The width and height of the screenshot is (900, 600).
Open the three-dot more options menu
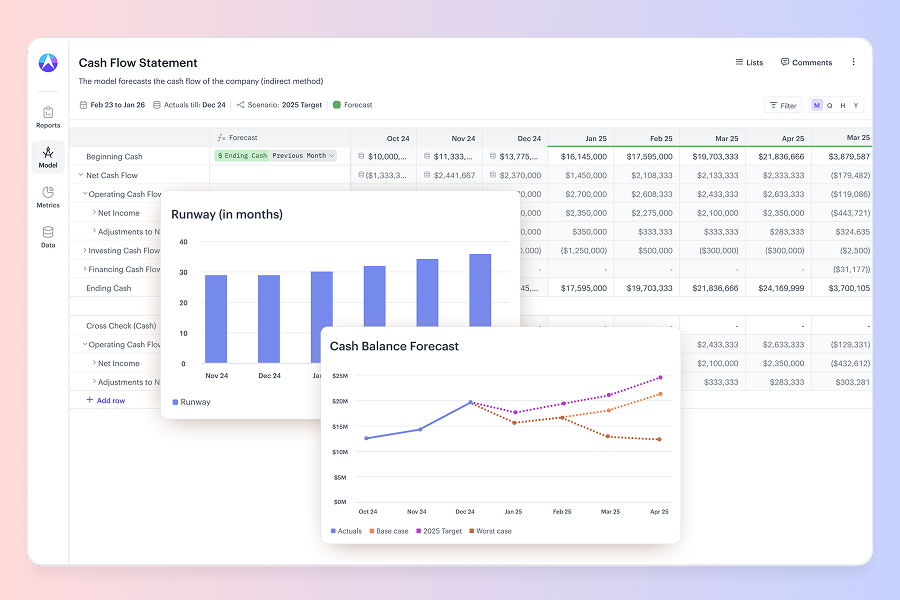click(853, 62)
